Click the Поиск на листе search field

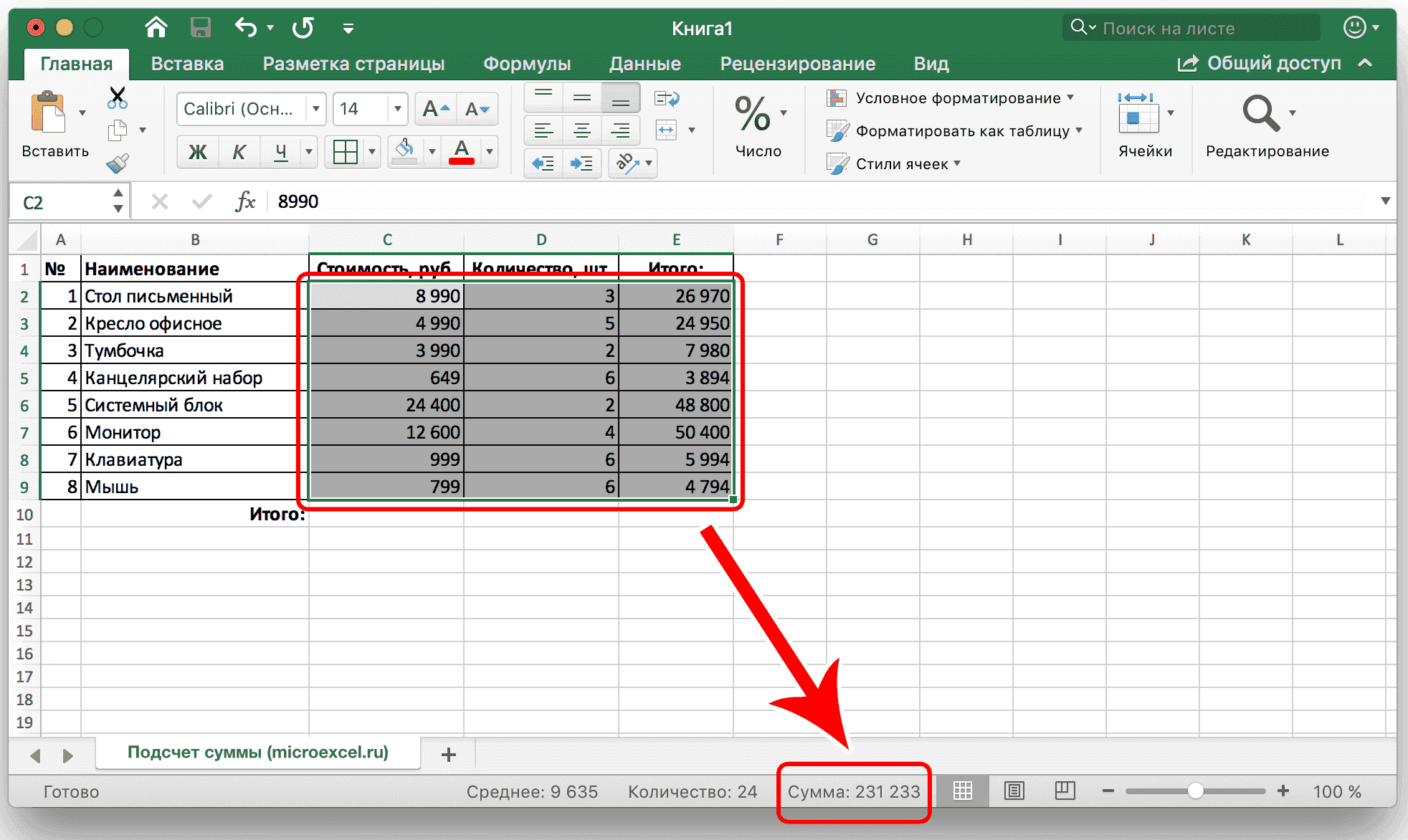[1190, 29]
